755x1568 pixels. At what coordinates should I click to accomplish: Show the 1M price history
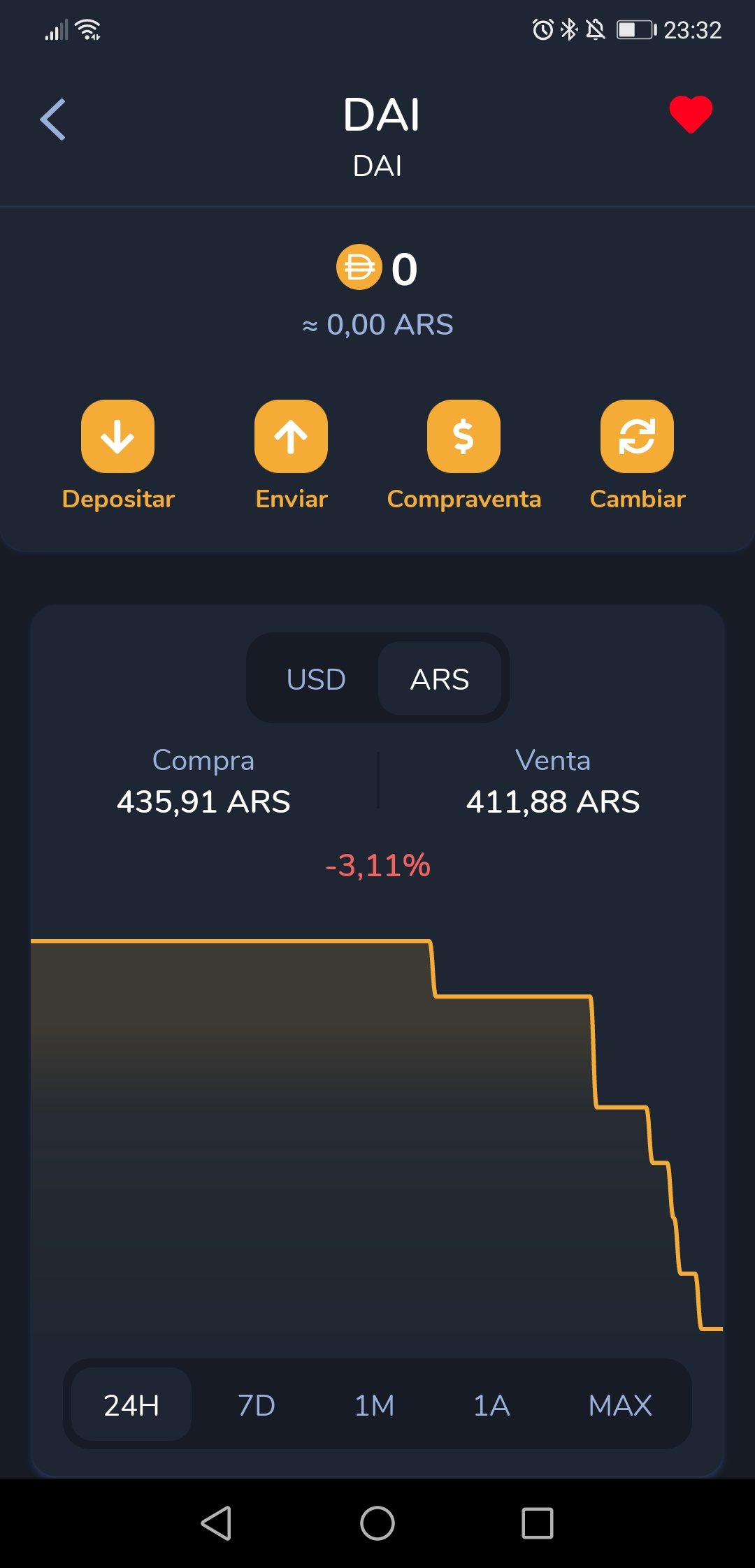(374, 1404)
